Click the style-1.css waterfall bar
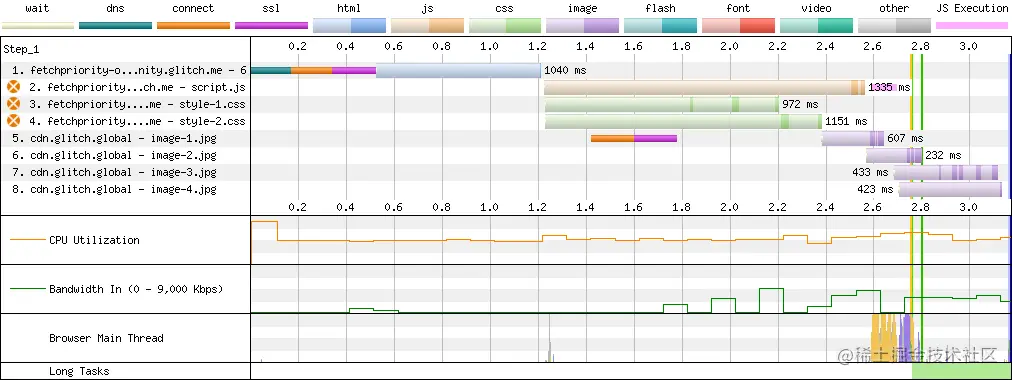 click(x=662, y=105)
